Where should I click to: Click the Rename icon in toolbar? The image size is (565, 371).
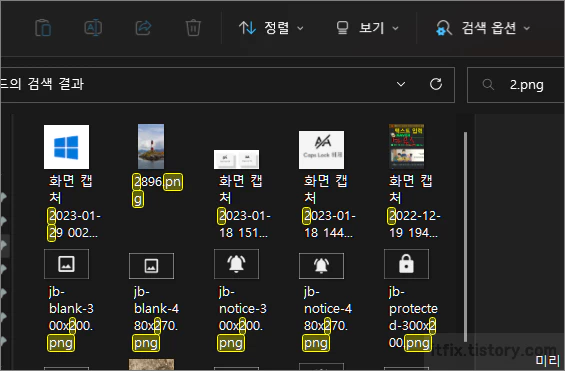click(x=93, y=28)
